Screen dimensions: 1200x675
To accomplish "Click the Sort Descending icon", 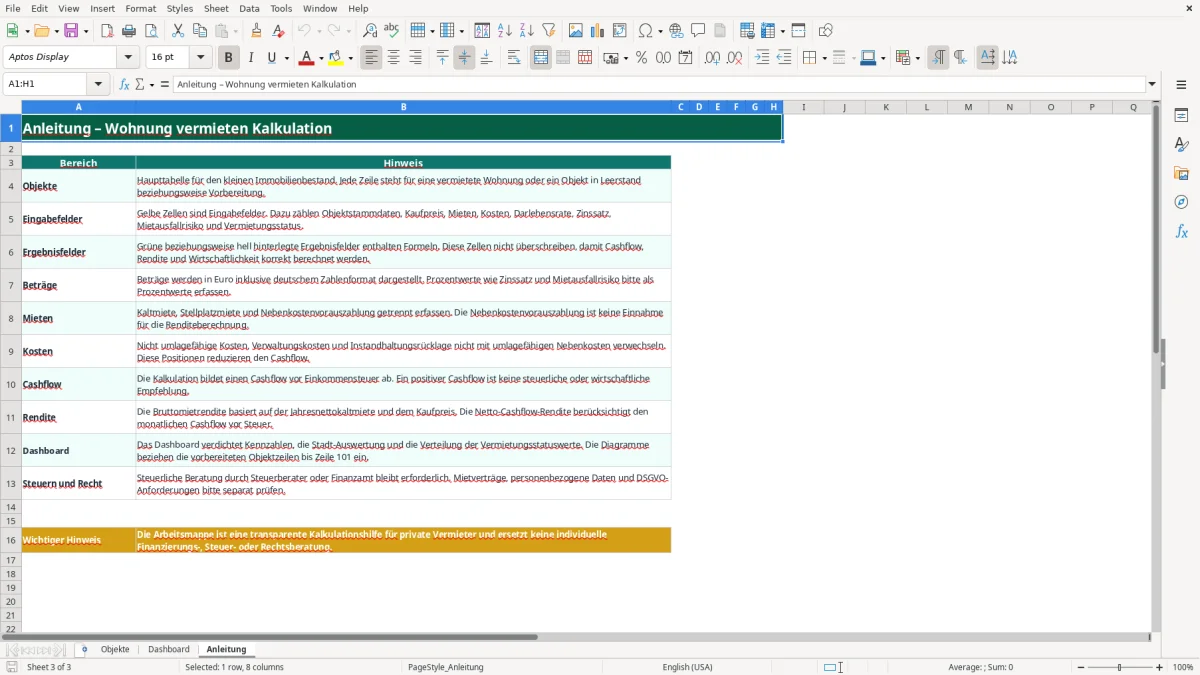I will coord(527,31).
